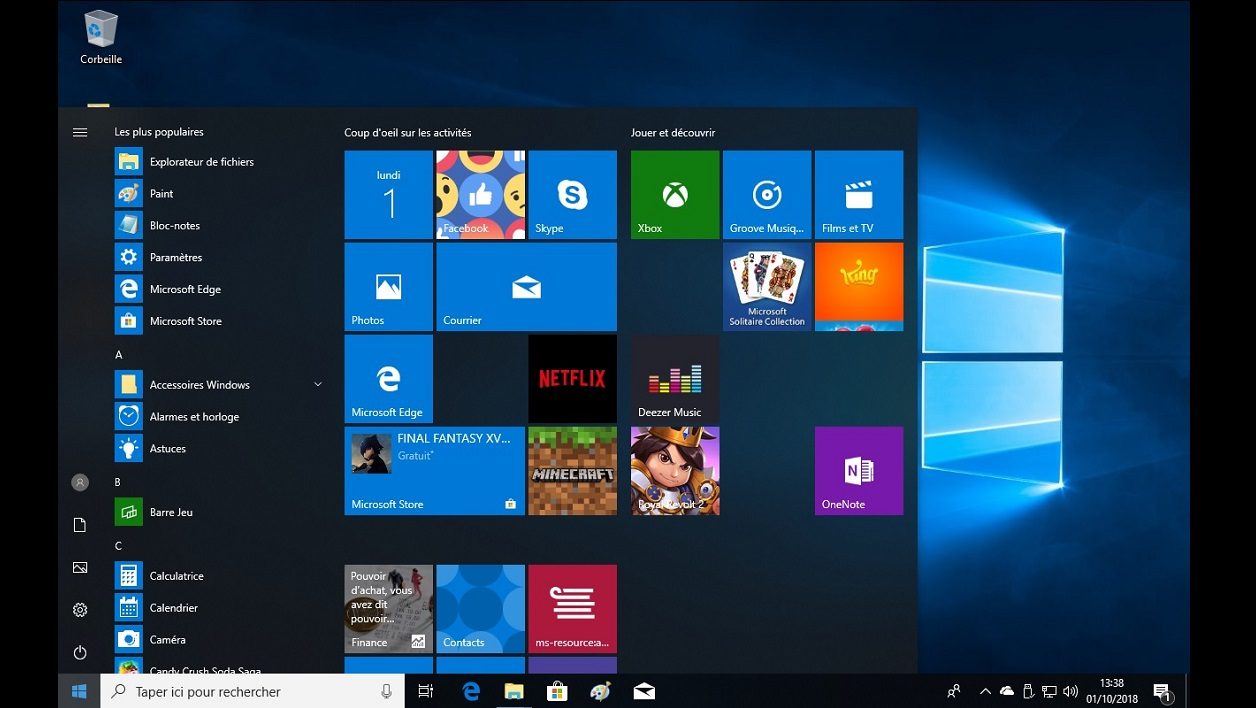Launch the Minecraft tile
The image size is (1256, 708).
point(573,471)
